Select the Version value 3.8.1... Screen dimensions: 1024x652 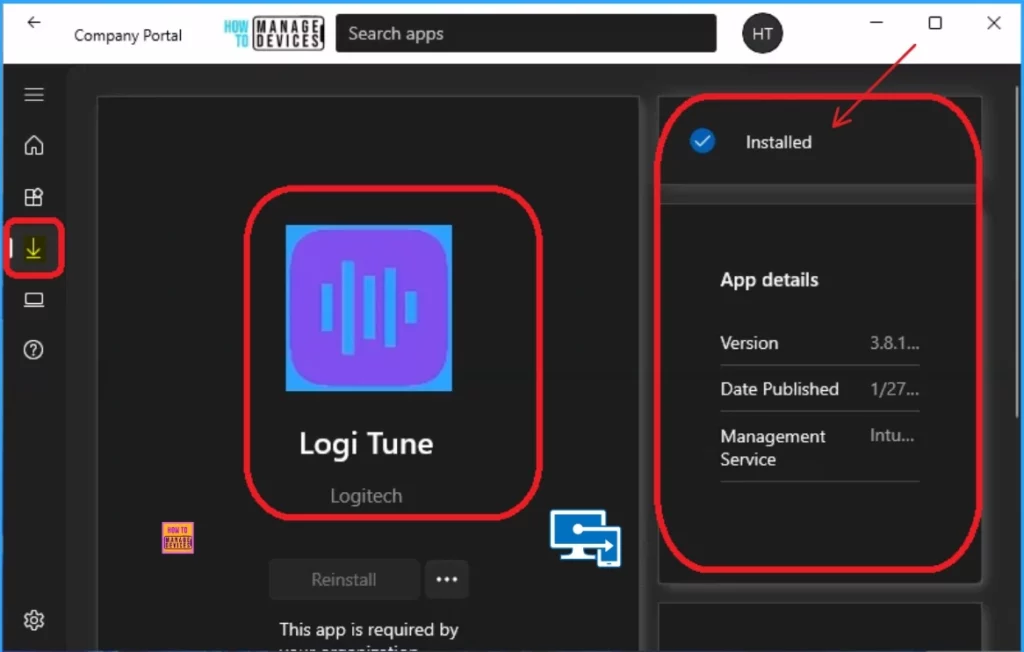tap(894, 343)
